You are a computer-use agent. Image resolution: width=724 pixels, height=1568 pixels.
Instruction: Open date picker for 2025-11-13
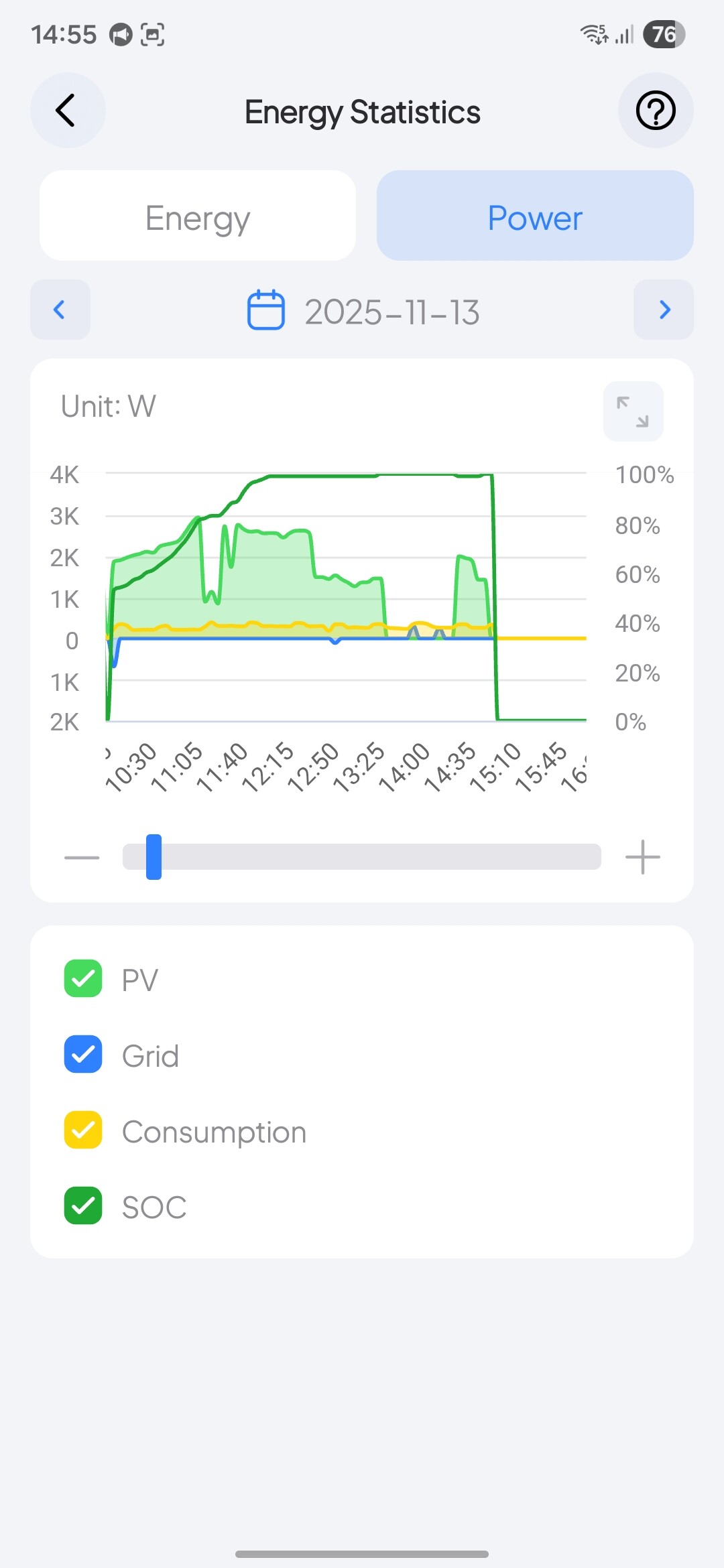coord(391,312)
